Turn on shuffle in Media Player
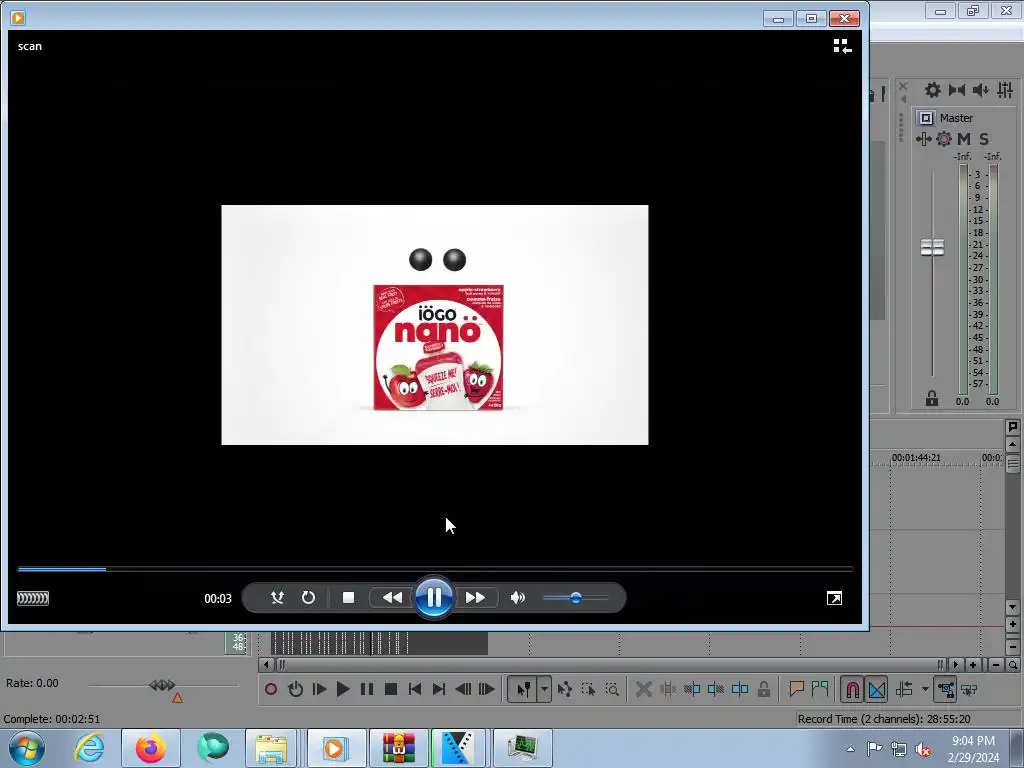This screenshot has height=768, width=1024. (x=277, y=598)
